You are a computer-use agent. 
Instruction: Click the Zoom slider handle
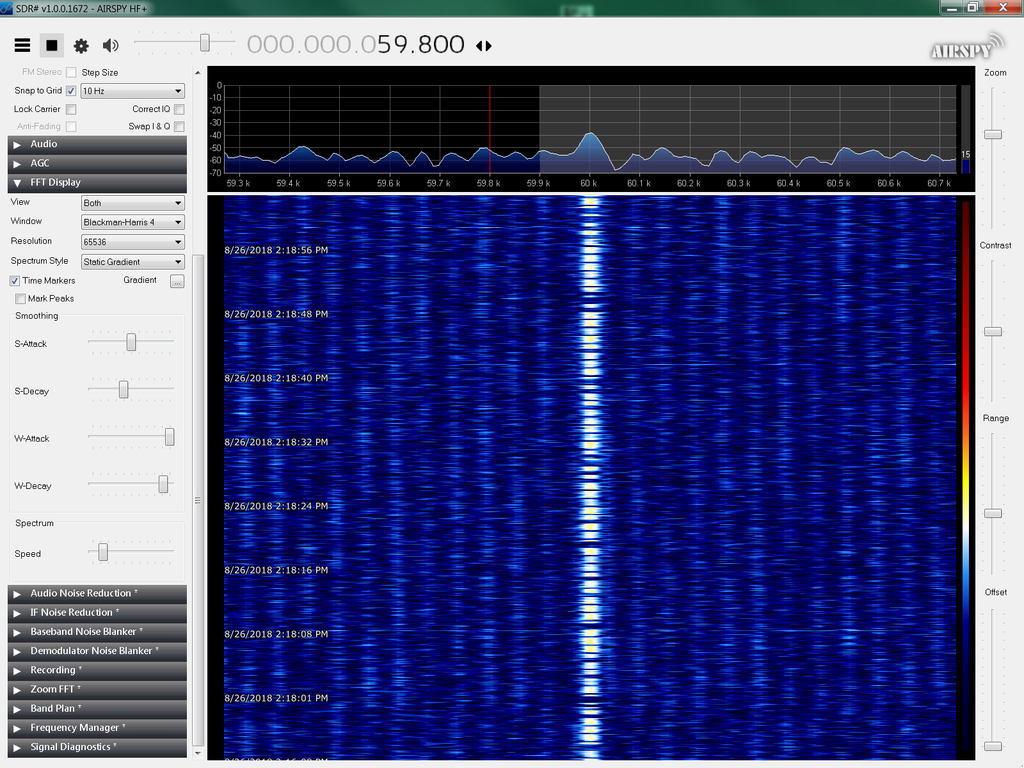[993, 135]
